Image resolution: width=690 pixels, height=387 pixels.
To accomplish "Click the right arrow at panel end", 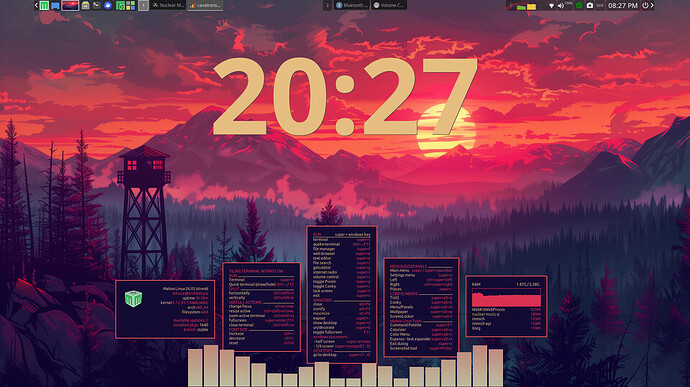I will (652, 5).
